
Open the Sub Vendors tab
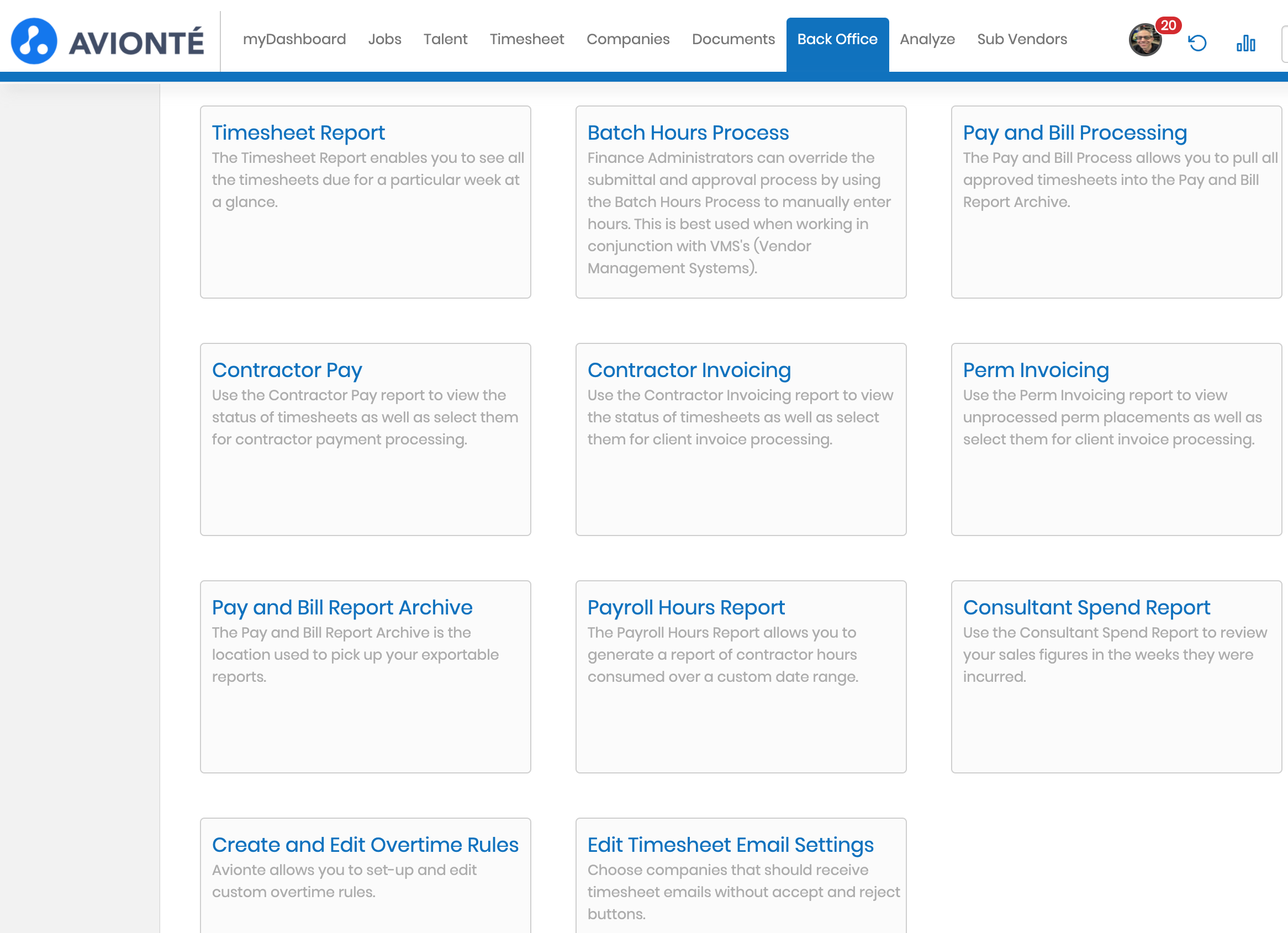(x=1022, y=39)
